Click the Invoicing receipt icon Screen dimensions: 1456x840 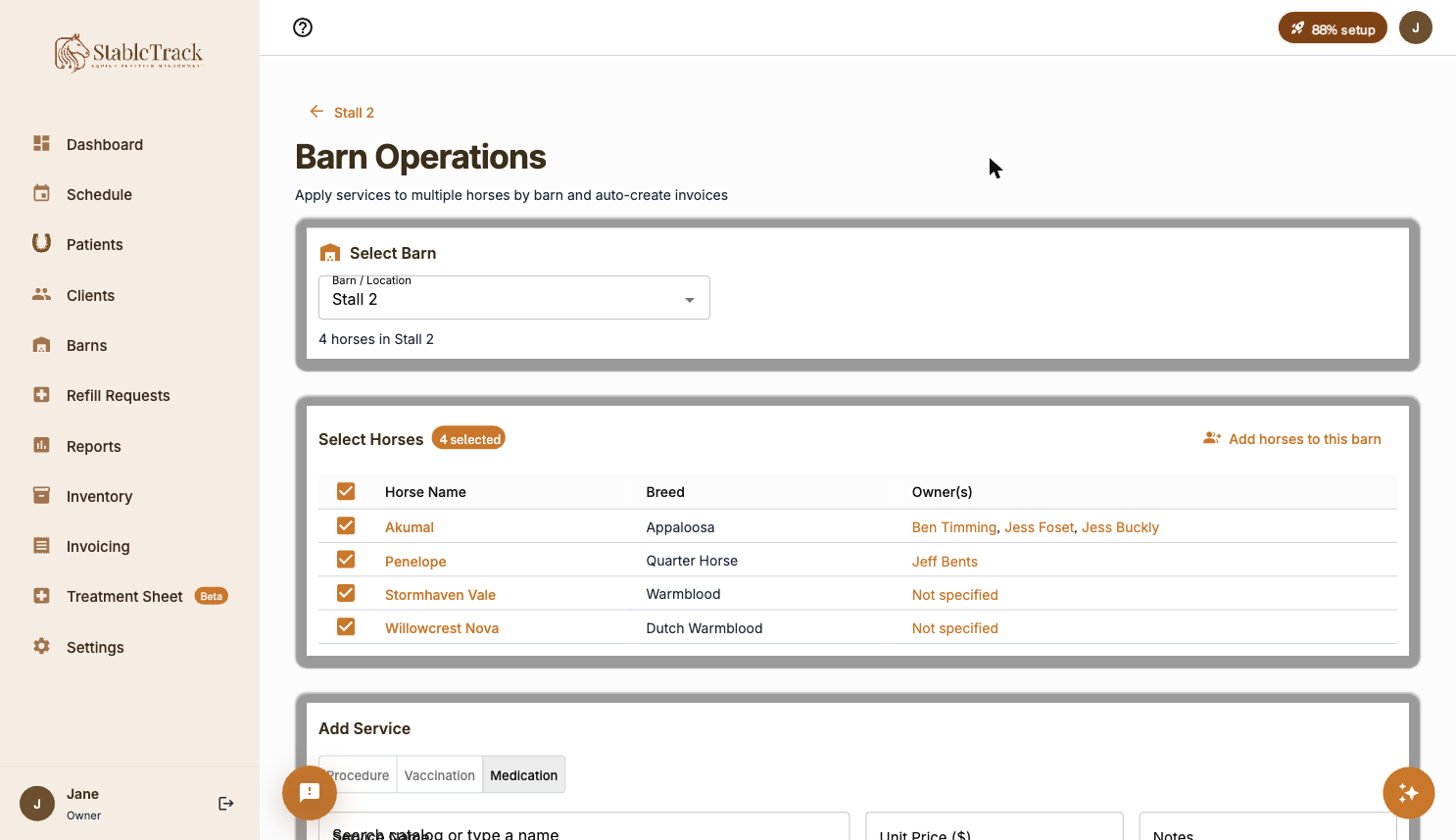click(x=41, y=545)
